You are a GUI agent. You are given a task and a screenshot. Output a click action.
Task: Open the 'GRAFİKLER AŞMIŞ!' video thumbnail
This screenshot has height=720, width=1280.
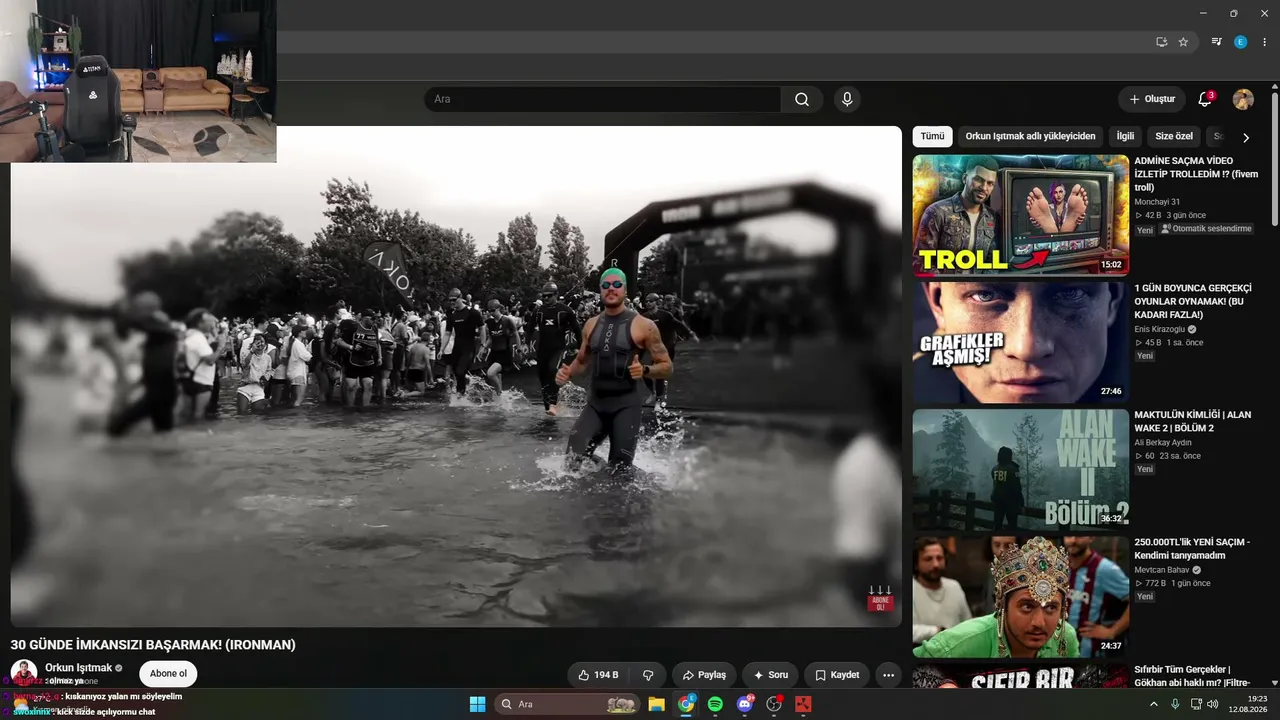coord(1021,342)
